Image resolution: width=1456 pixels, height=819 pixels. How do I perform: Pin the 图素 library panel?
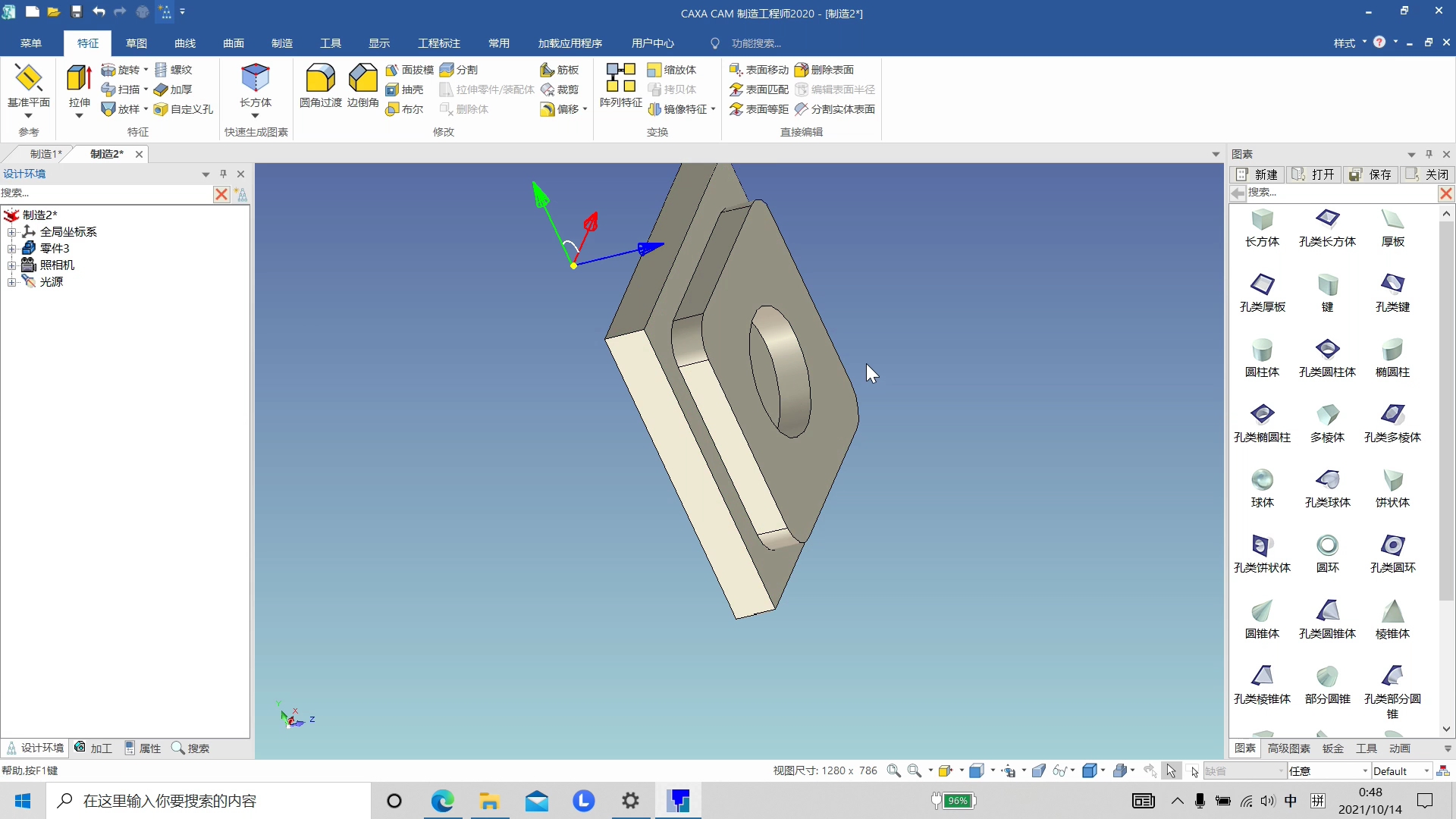1429,154
